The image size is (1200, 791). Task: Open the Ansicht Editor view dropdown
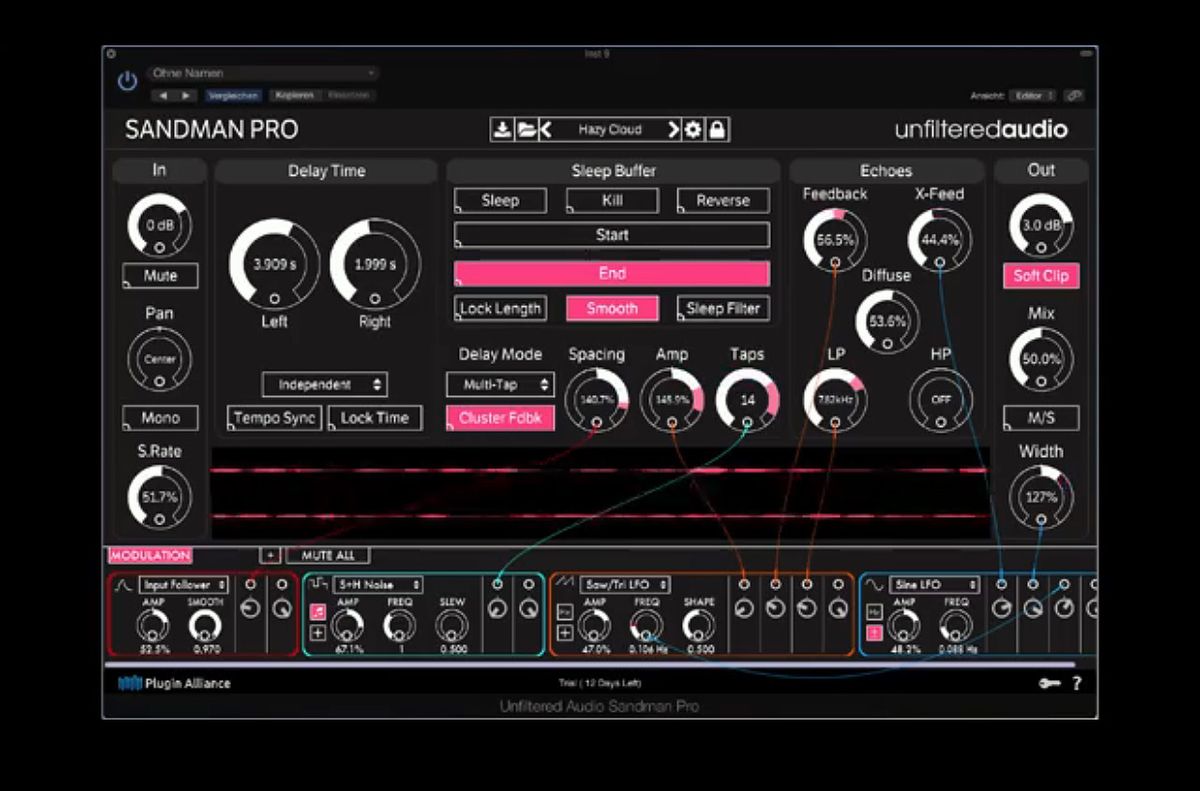coord(1032,95)
